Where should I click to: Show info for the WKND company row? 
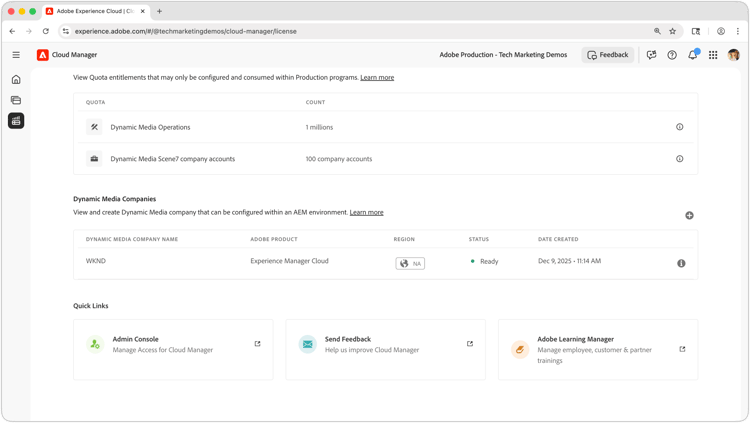click(681, 263)
